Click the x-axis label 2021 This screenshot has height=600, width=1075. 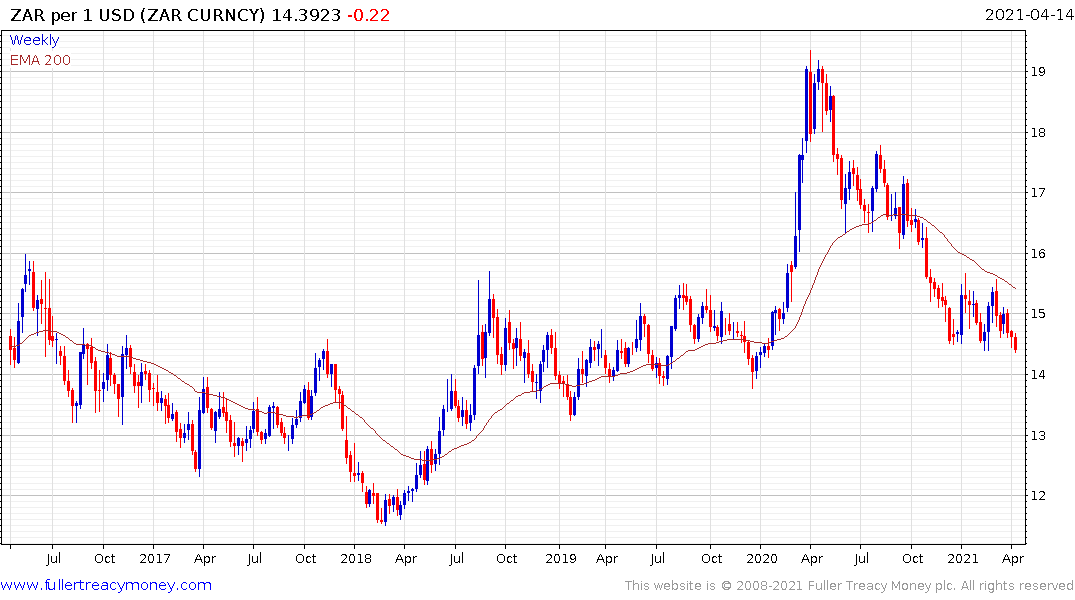(x=963, y=559)
